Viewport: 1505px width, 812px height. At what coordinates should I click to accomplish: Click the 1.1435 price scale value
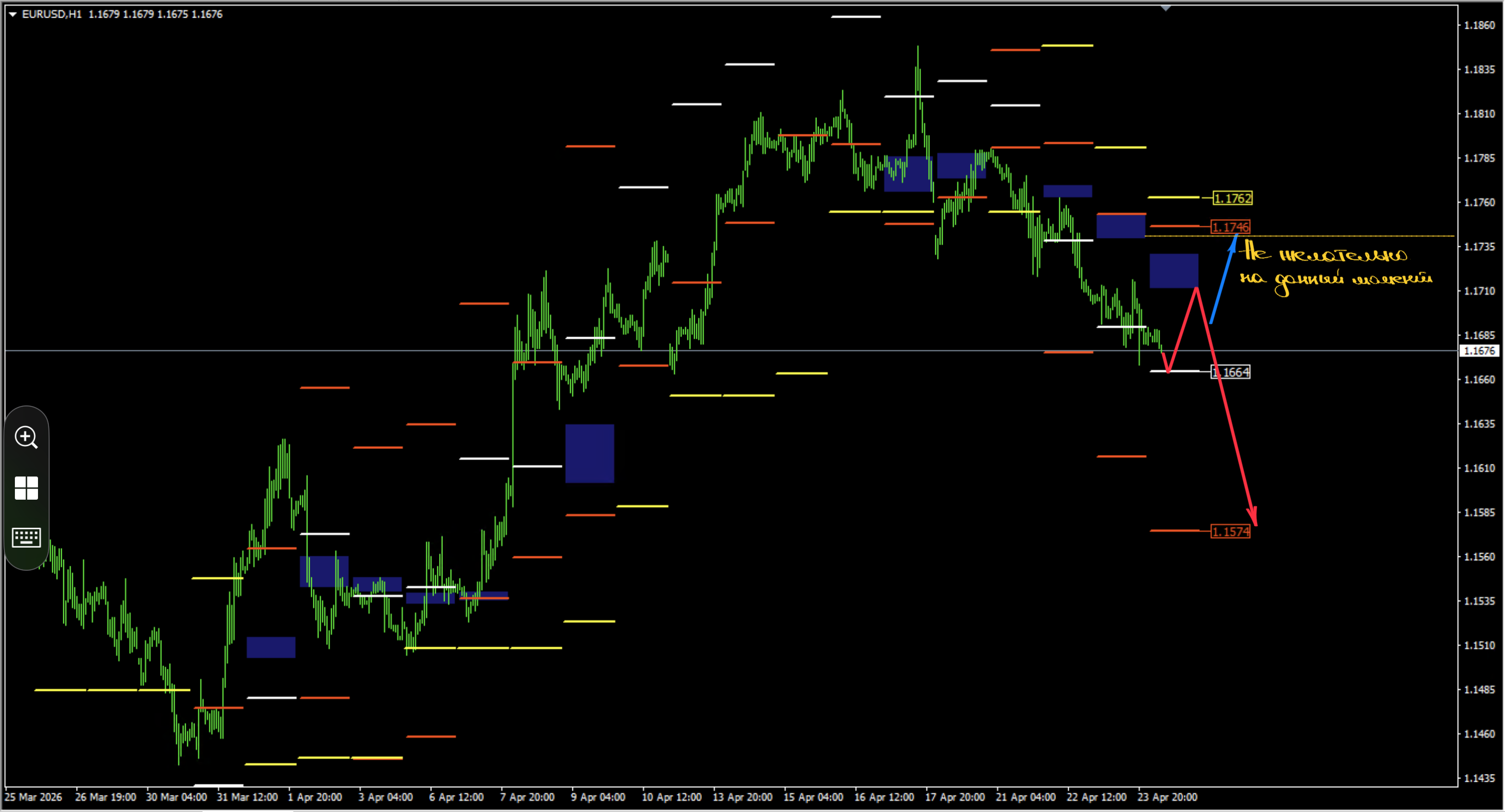(x=1479, y=778)
